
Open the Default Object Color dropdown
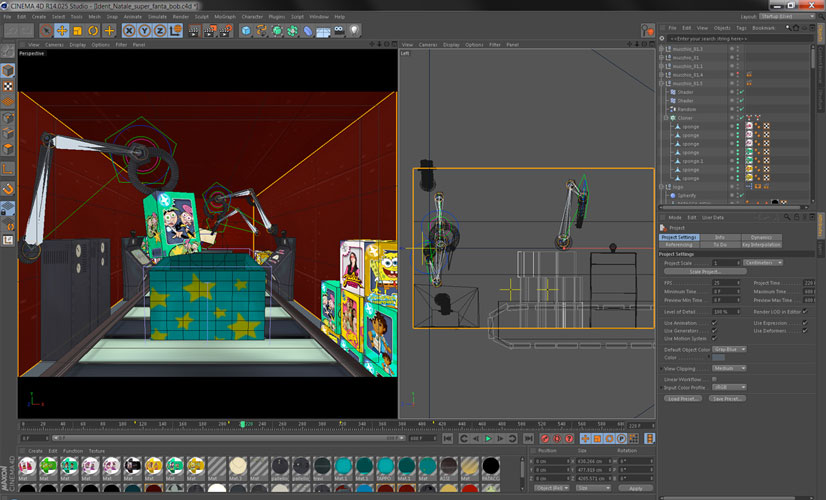pyautogui.click(x=729, y=349)
